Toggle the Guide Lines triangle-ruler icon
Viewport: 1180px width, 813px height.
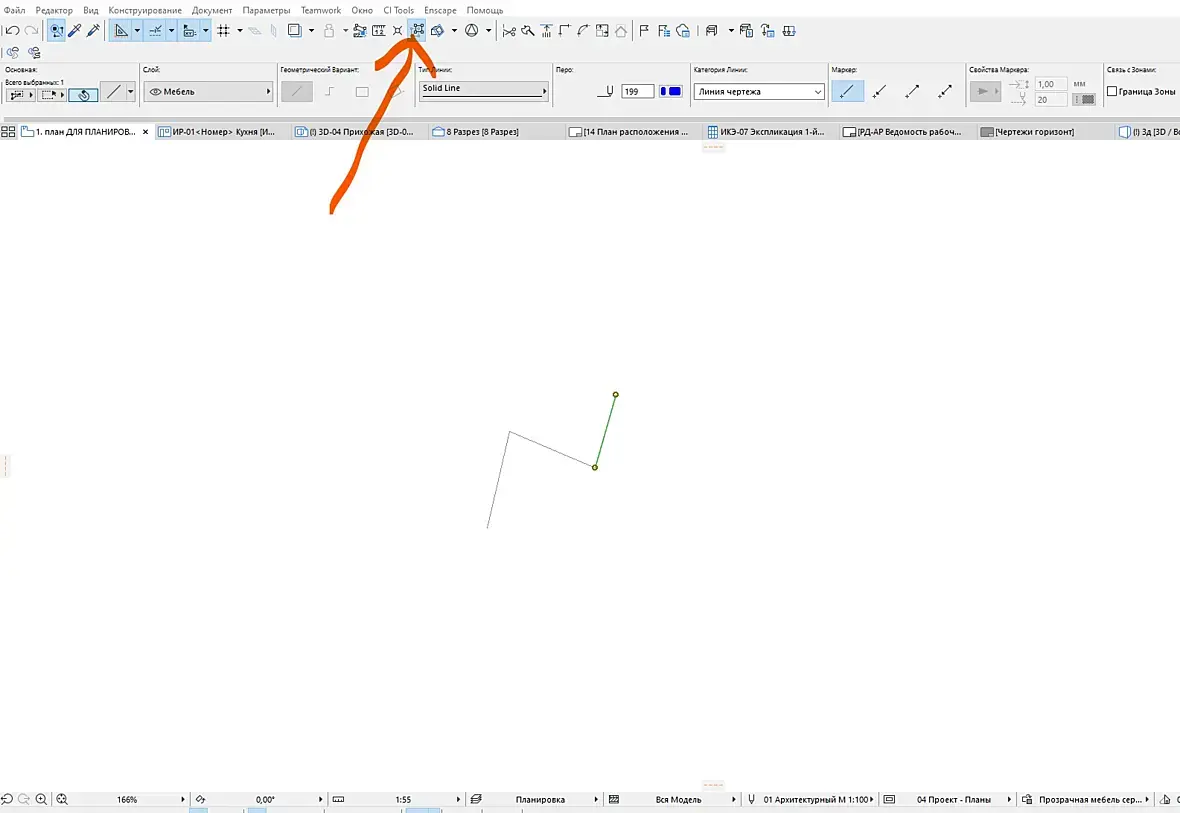click(121, 31)
